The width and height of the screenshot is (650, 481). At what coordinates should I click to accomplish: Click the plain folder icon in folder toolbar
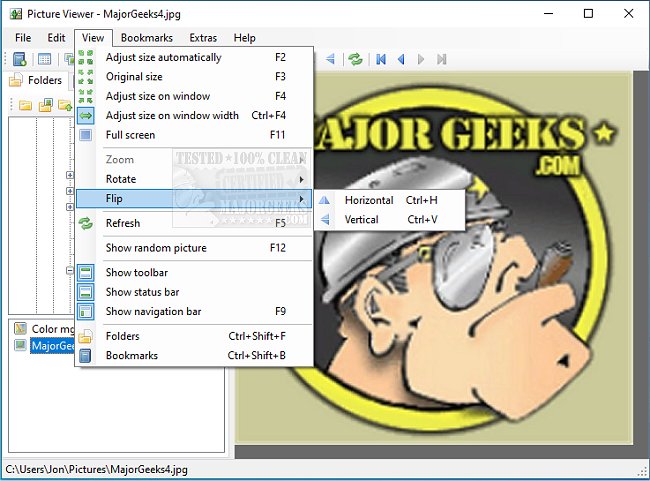coord(25,105)
